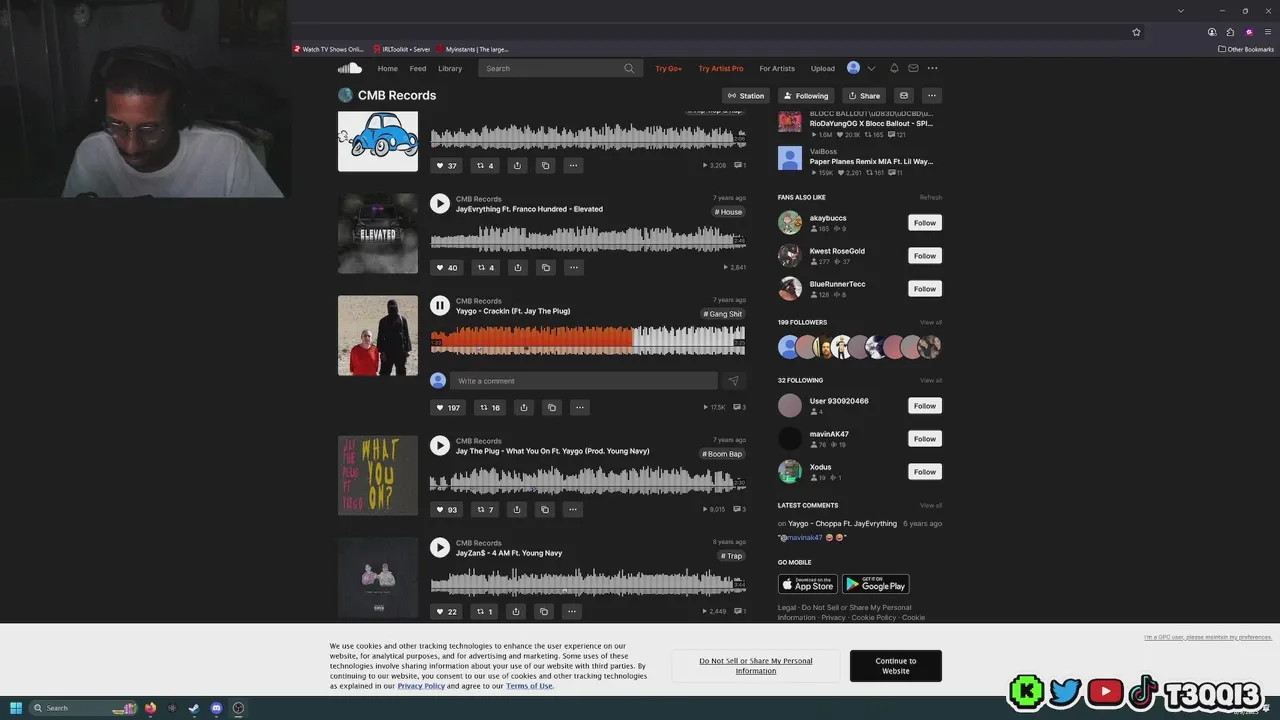Open the ELEVATED cover artwork

[x=378, y=233]
